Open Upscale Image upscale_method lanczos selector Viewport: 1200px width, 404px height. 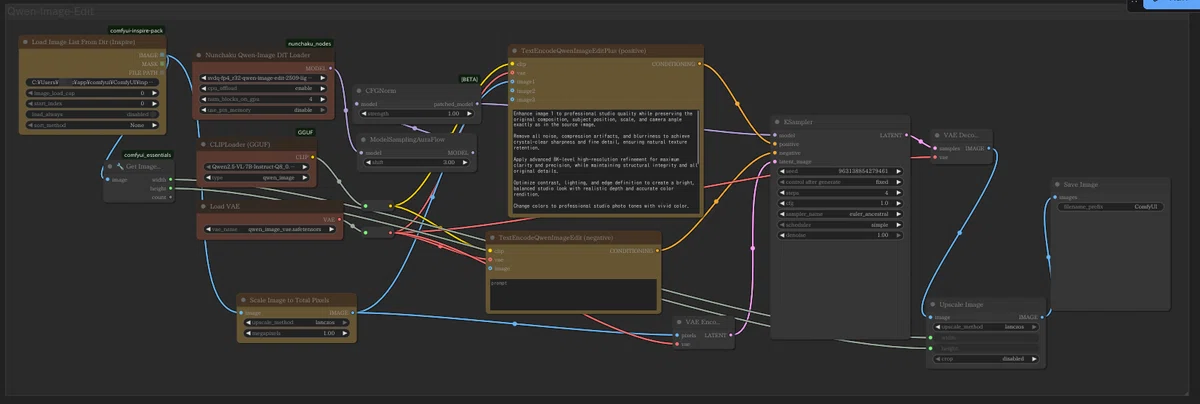tap(986, 326)
